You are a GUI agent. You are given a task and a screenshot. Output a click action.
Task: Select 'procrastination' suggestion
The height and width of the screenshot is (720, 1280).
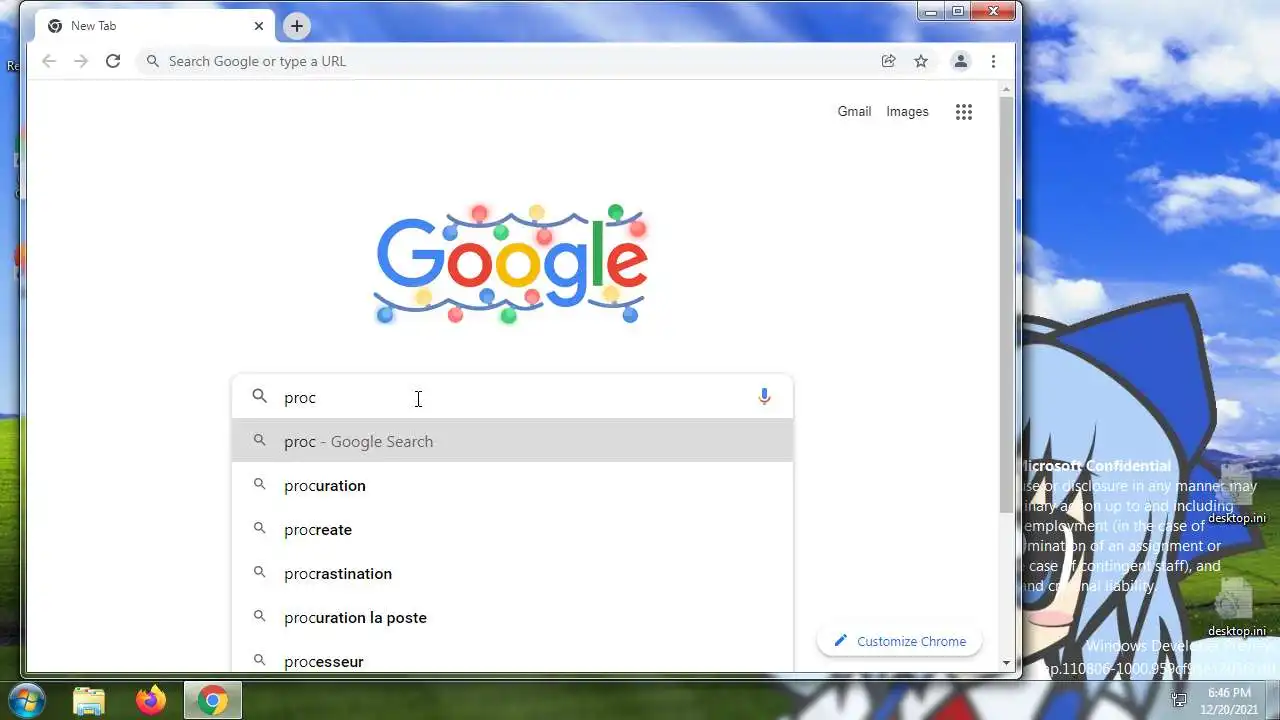512,573
